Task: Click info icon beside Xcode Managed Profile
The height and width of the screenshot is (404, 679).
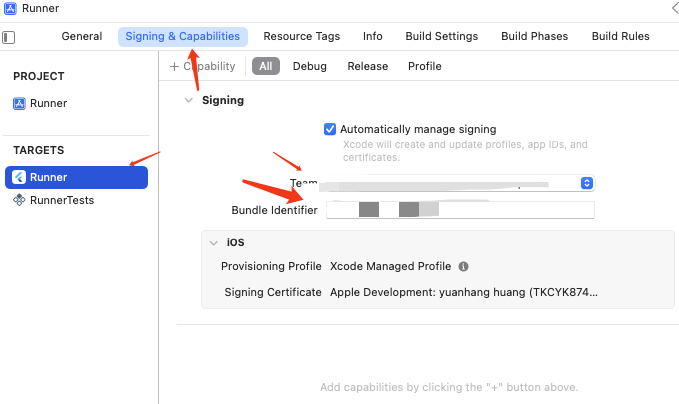Action: point(463,267)
